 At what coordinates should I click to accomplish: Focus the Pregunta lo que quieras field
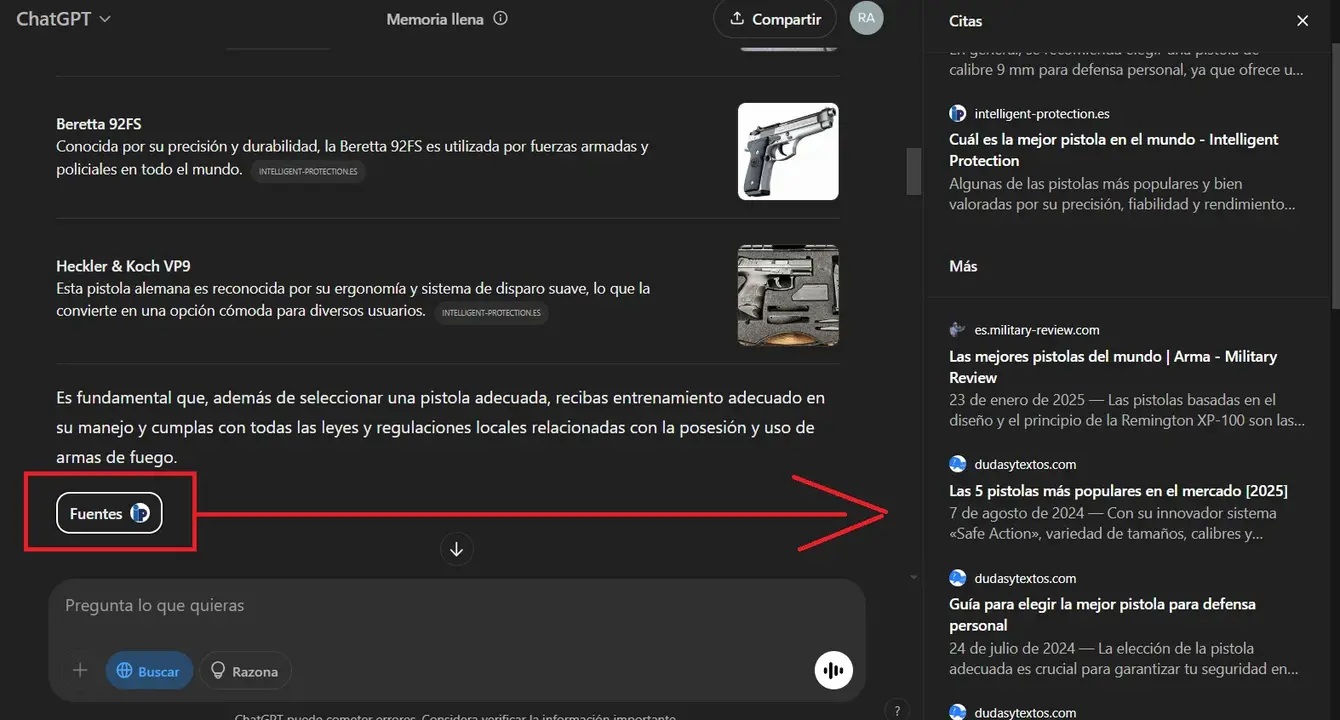pos(455,606)
